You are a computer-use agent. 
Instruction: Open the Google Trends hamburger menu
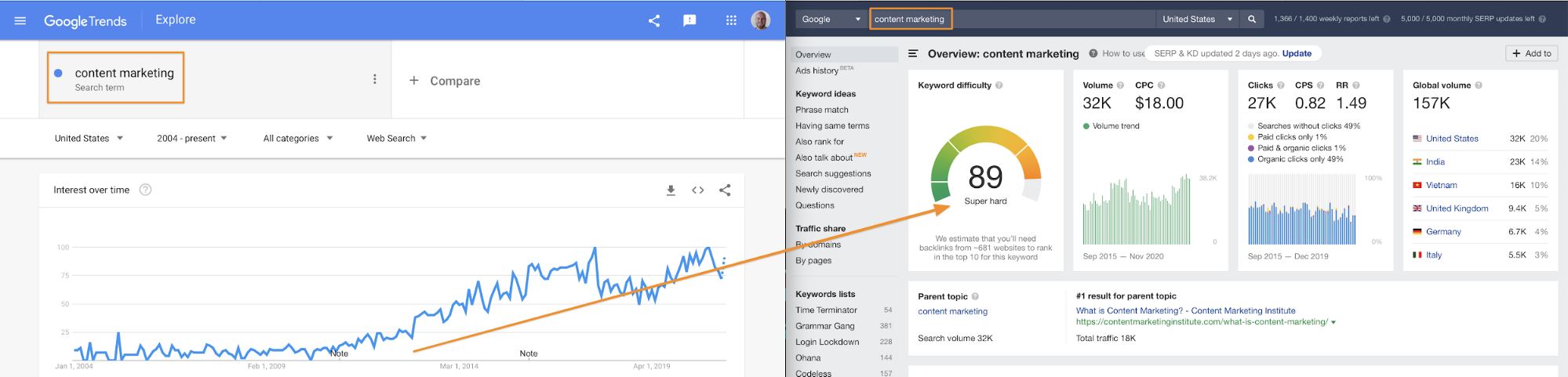[20, 20]
